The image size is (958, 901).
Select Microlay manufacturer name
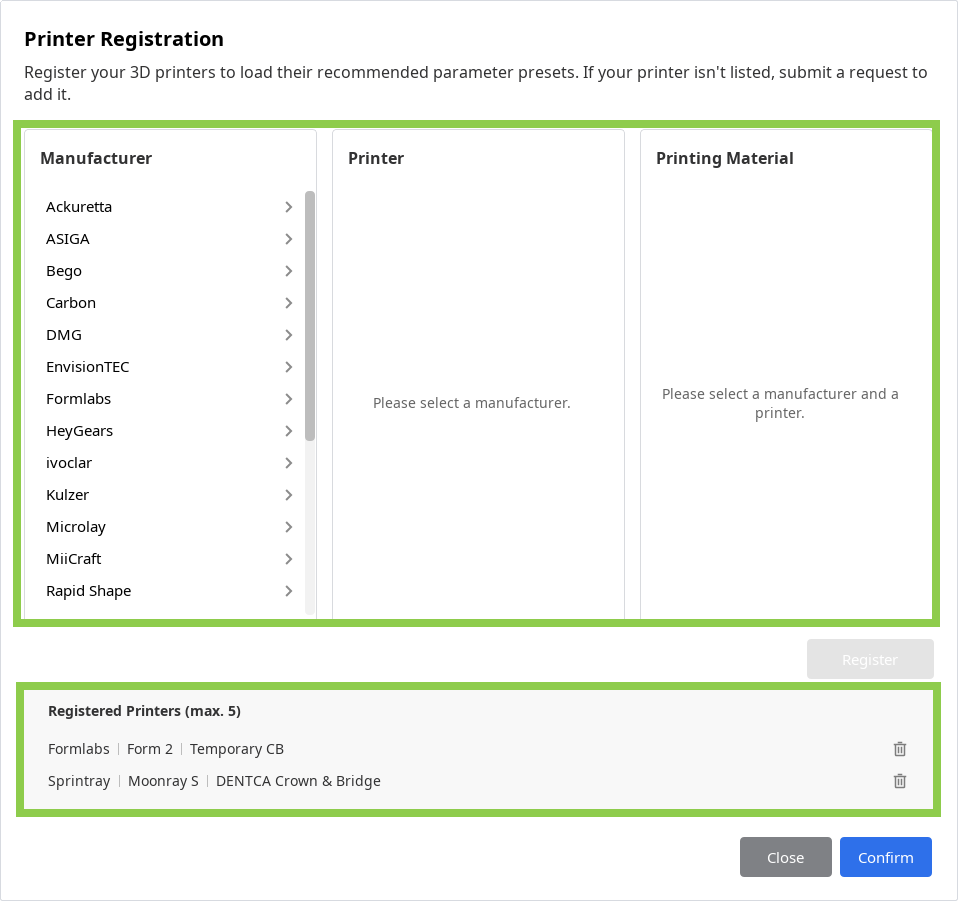click(76, 527)
